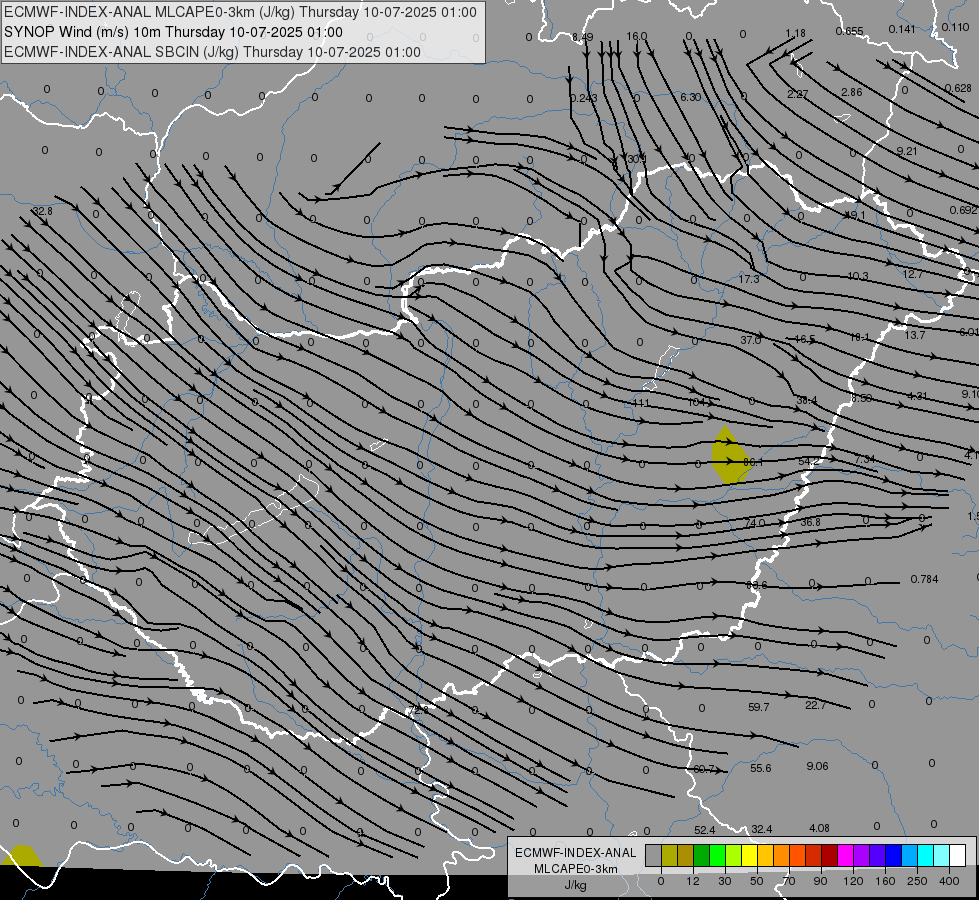The image size is (979, 900).
Task: Click the olive-yellow swatch right of gray in the legend
Action: point(669,855)
